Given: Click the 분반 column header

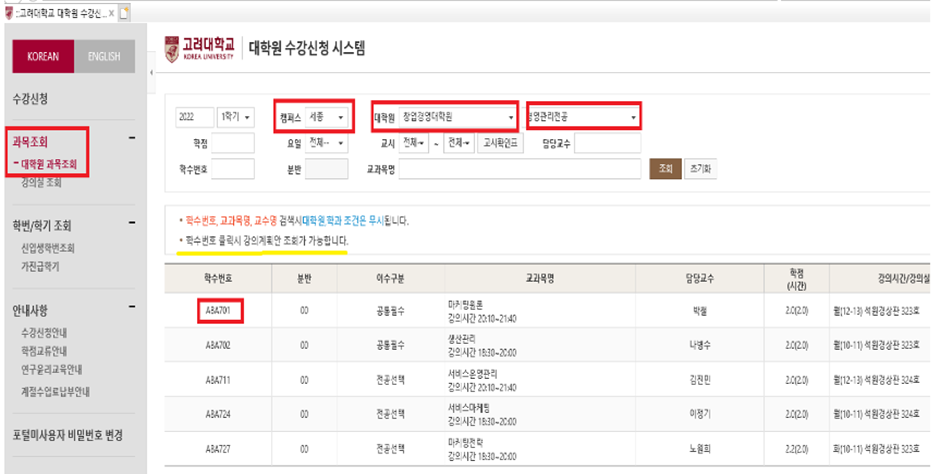Looking at the screenshot, I should pos(304,279).
